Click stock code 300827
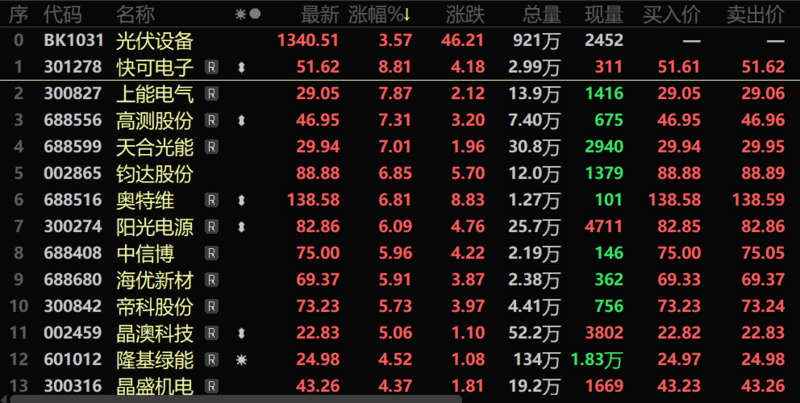The image size is (800, 403). [x=73, y=93]
